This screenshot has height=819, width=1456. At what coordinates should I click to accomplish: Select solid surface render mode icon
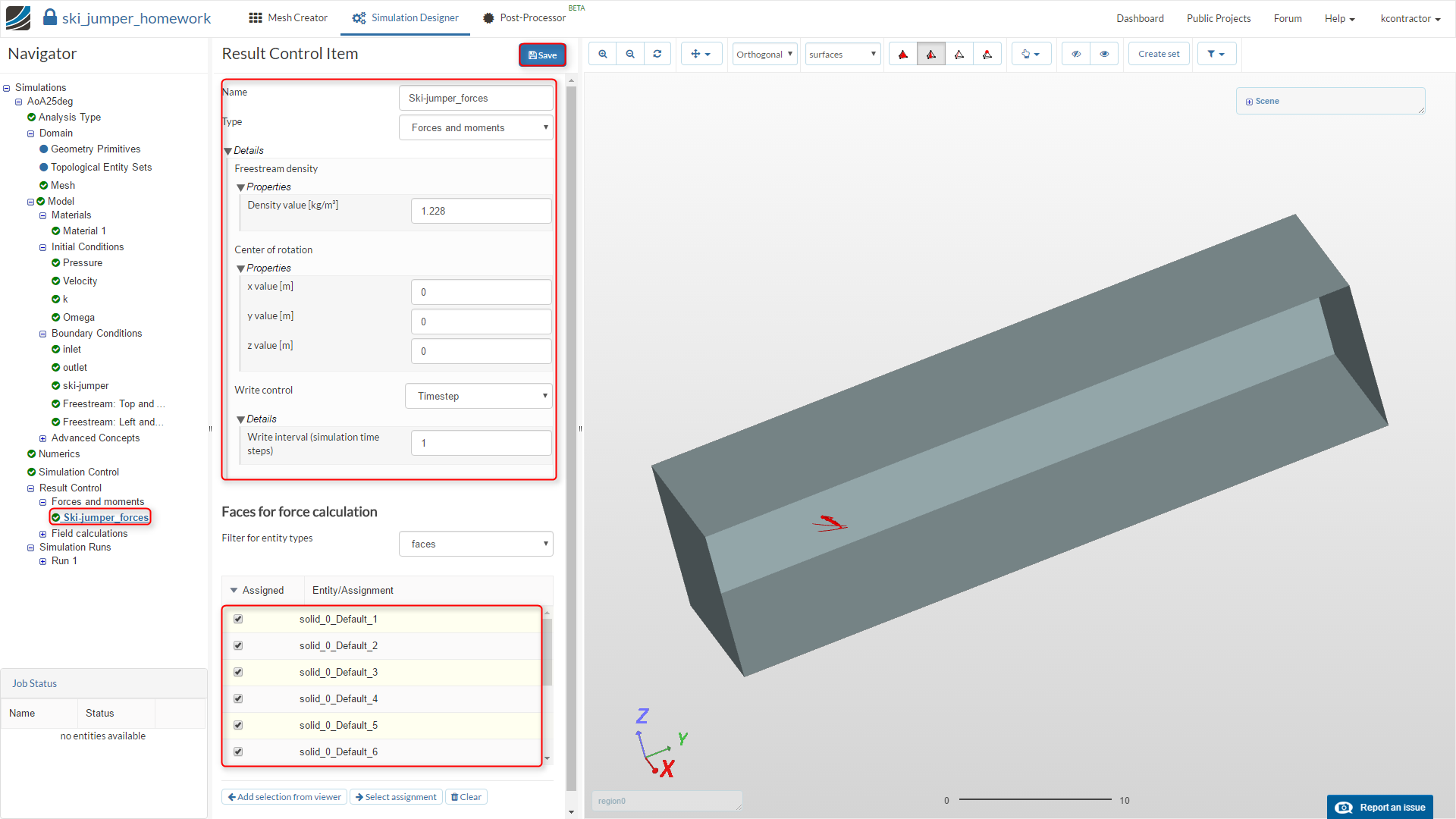click(x=903, y=54)
